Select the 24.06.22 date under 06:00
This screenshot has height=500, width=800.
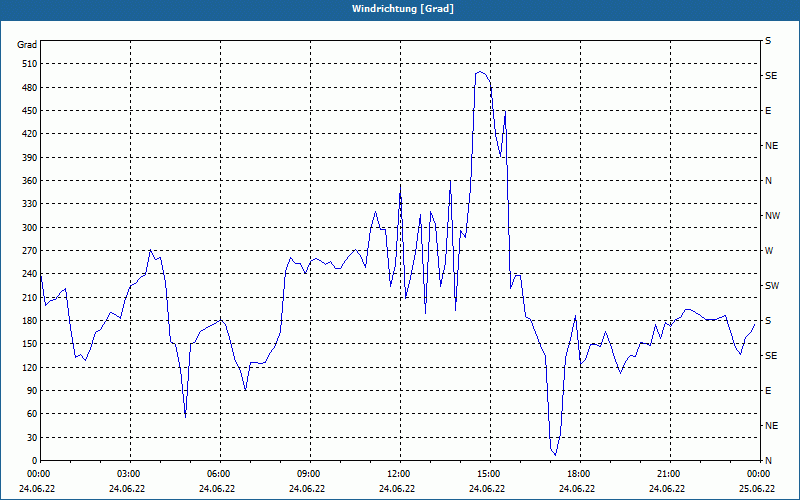[x=217, y=488]
